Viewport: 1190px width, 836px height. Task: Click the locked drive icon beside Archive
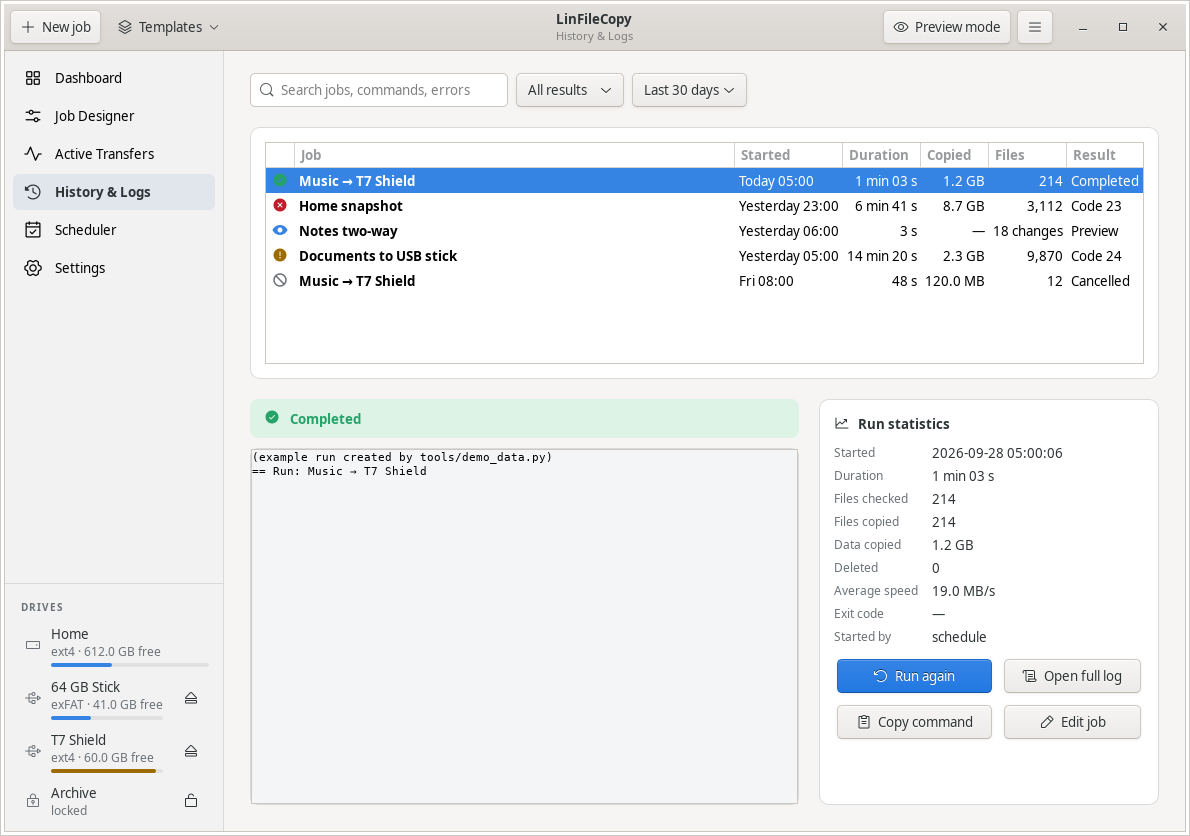pos(33,801)
